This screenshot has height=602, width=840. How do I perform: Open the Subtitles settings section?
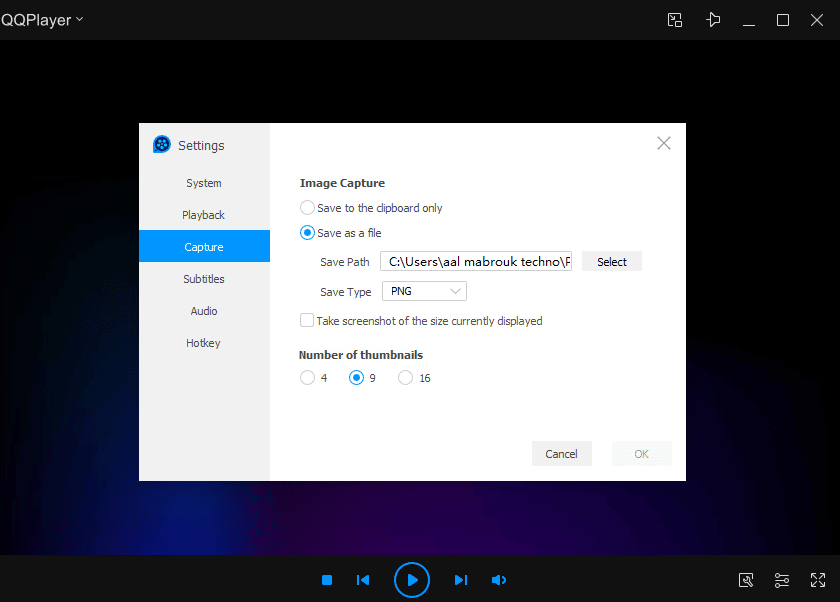204,279
